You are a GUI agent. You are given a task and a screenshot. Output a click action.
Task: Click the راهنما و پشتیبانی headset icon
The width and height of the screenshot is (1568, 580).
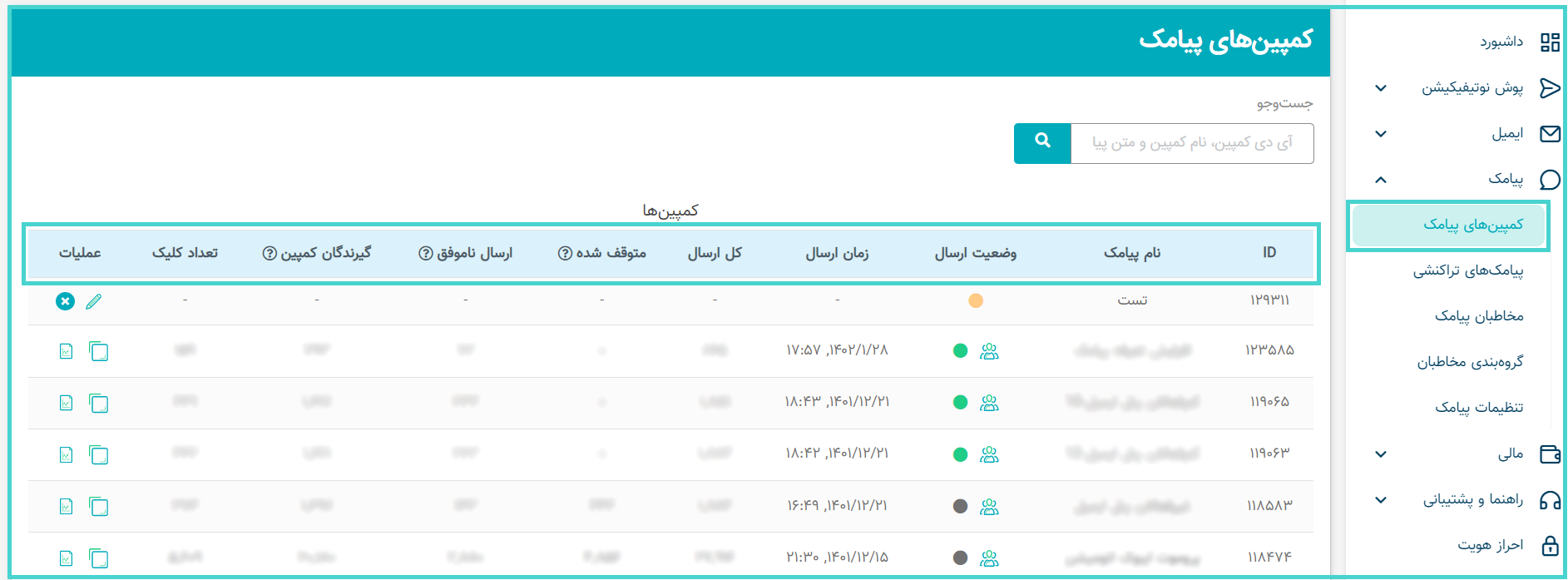[1550, 499]
